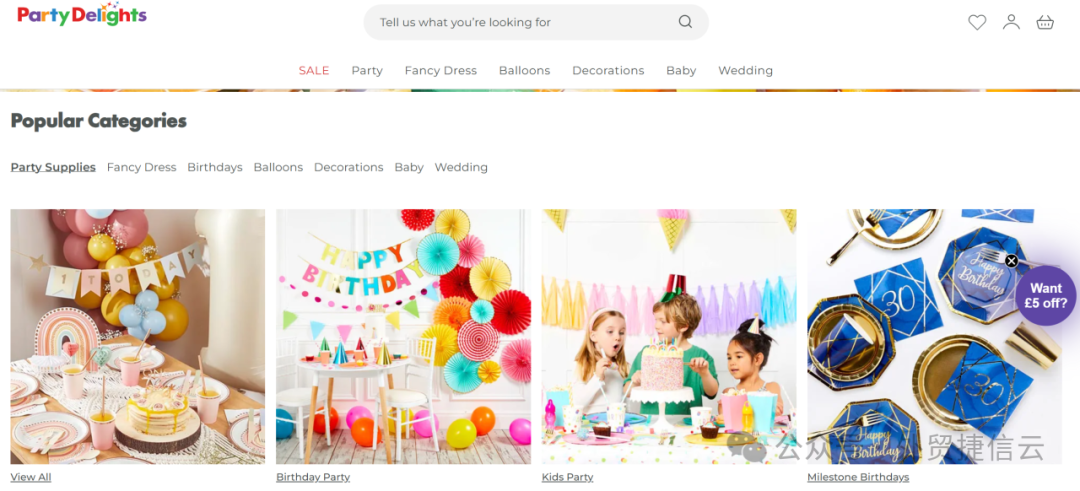Click the children with cake image
Screen dimensions: 1080x491
pyautogui.click(x=669, y=337)
